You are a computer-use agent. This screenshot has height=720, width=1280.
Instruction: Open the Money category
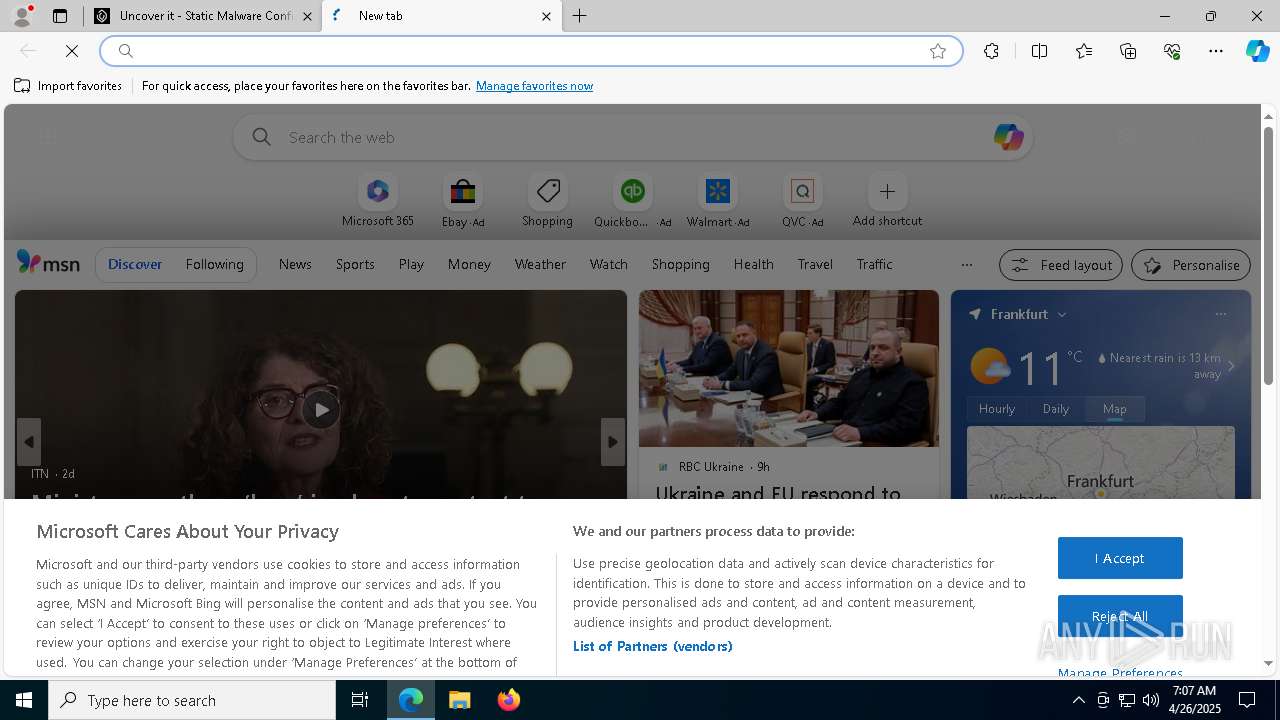tap(469, 264)
